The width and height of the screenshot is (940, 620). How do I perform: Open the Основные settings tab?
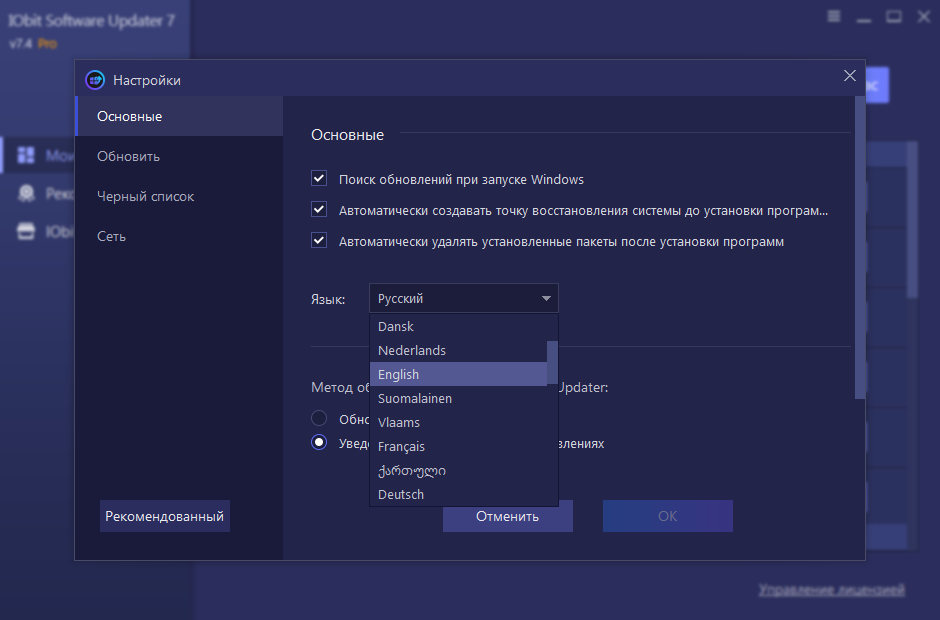(x=179, y=116)
